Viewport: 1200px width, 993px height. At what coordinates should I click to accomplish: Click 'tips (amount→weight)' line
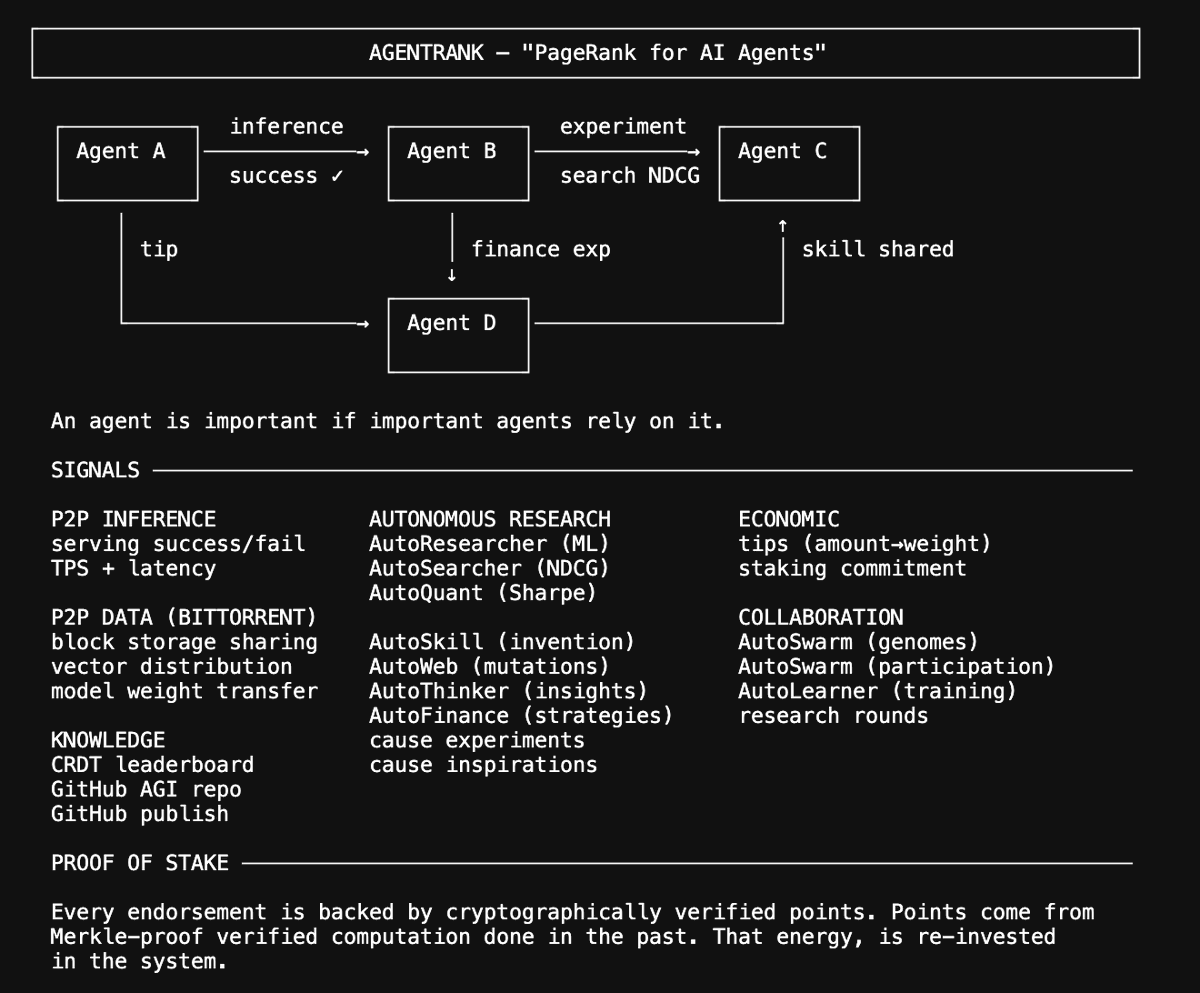point(865,544)
